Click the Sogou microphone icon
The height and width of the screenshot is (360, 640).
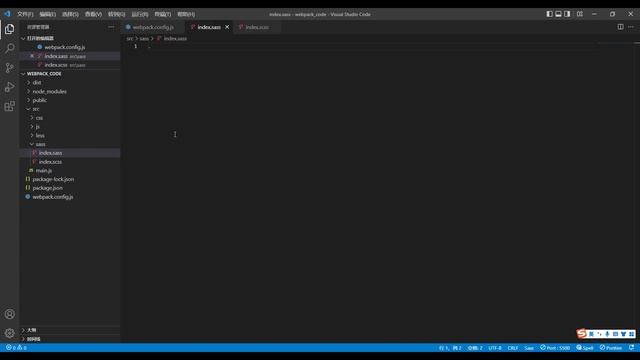pos(607,334)
